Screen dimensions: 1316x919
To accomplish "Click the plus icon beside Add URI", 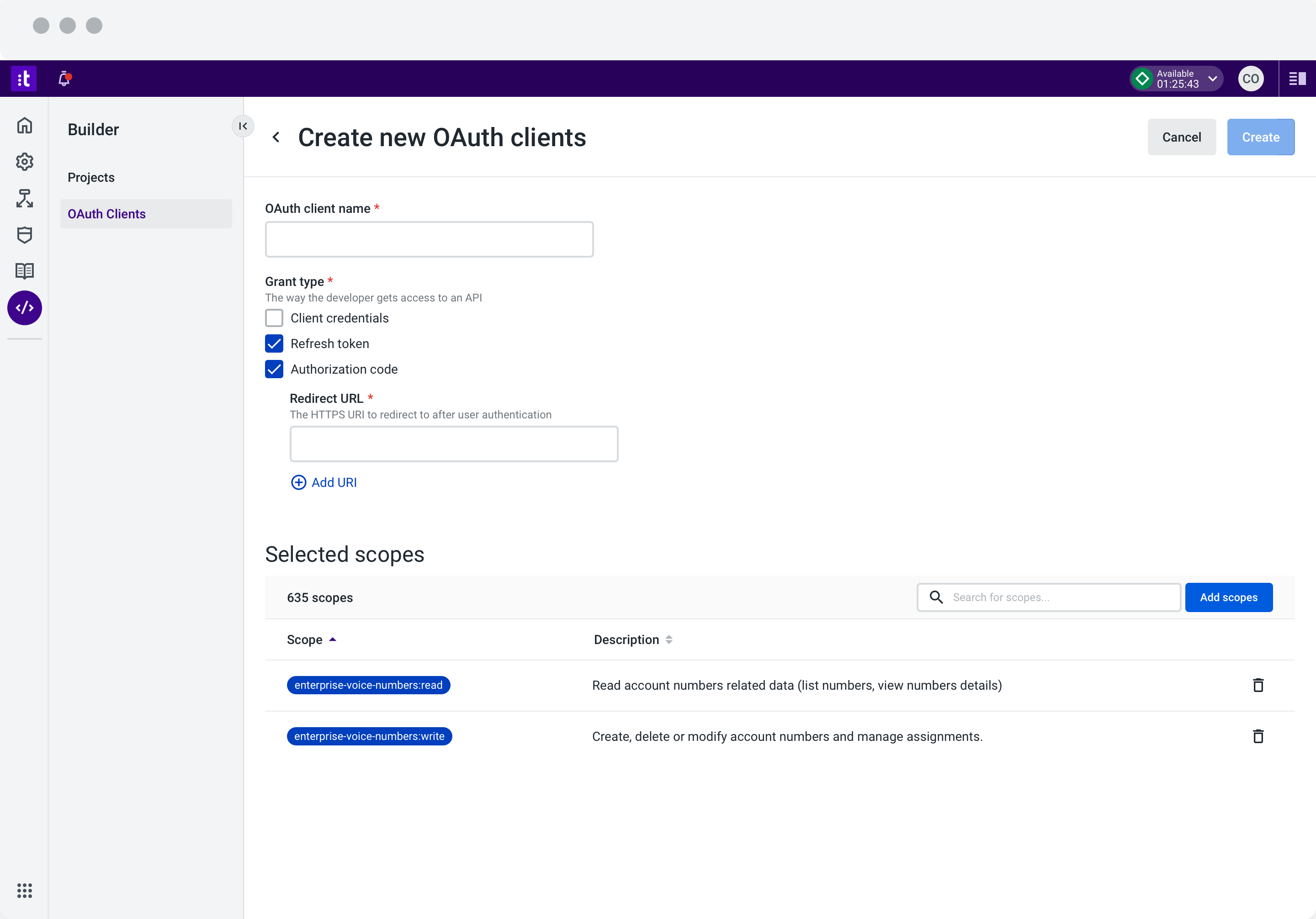I will click(299, 482).
